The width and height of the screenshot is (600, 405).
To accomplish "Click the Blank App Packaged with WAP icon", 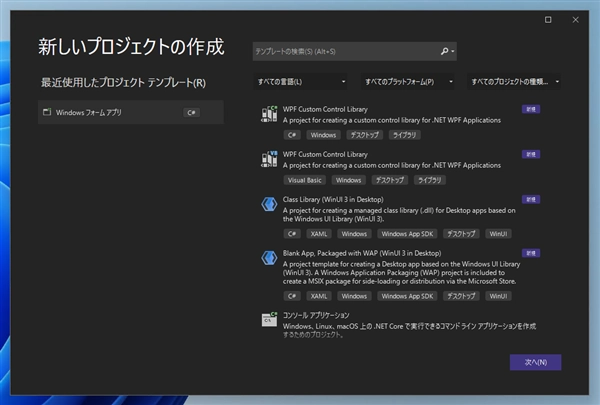I will (x=269, y=258).
